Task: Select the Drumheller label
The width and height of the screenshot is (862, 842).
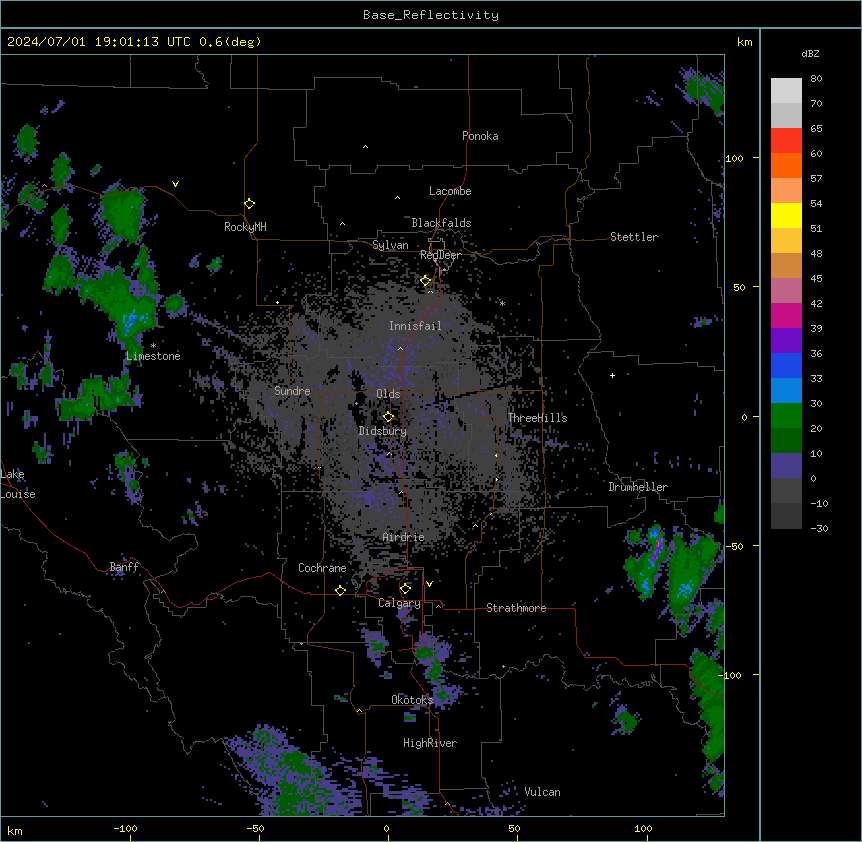Action: tap(638, 487)
